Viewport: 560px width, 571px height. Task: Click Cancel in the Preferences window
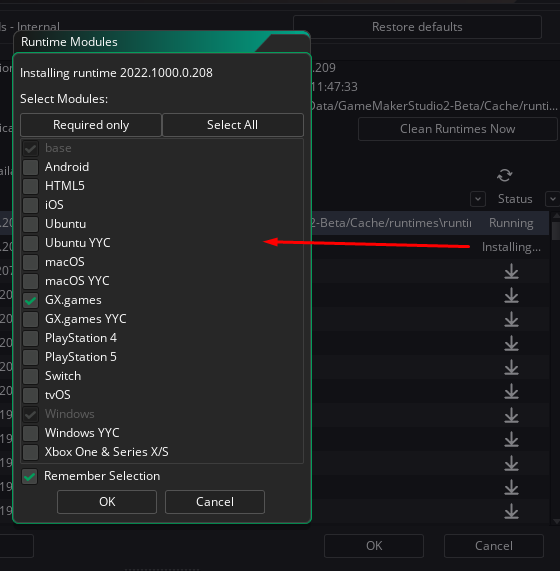point(494,546)
